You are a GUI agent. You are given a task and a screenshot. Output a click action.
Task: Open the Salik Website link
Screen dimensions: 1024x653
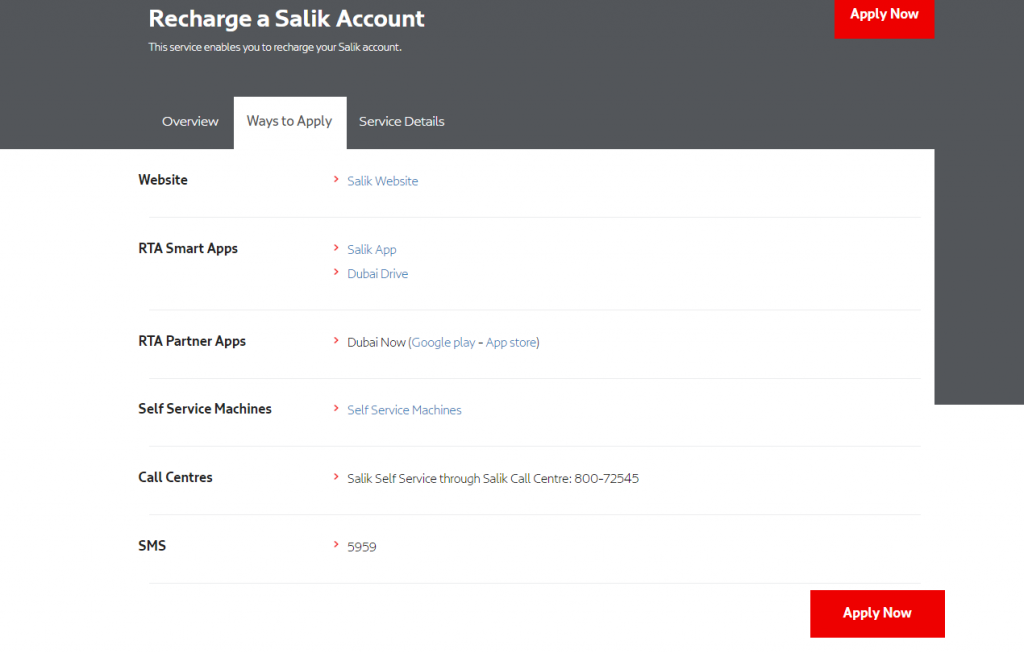pyautogui.click(x=383, y=181)
